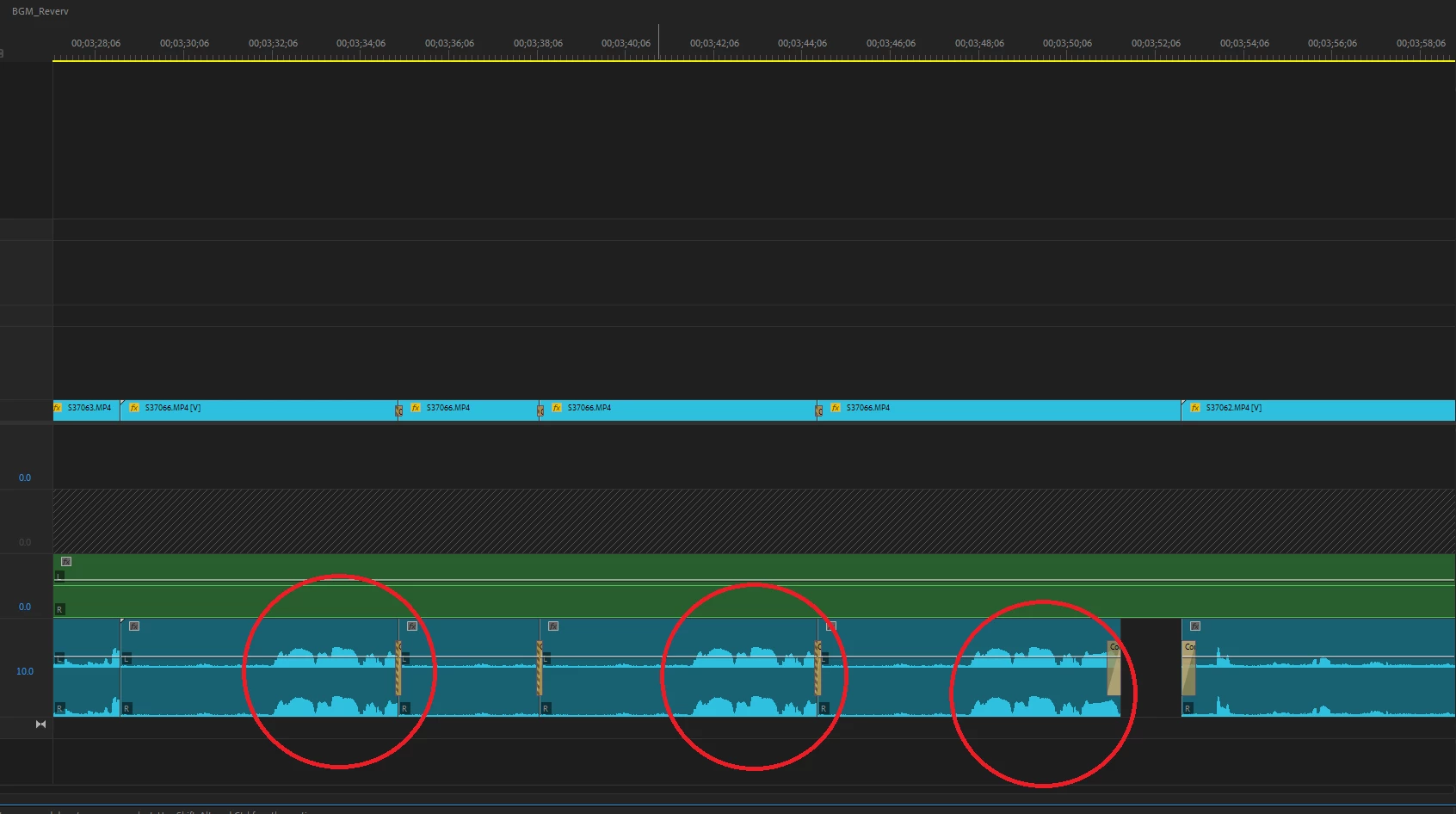Select video transition at the cut before 00;03;36;06
1456x814 pixels.
398,411
